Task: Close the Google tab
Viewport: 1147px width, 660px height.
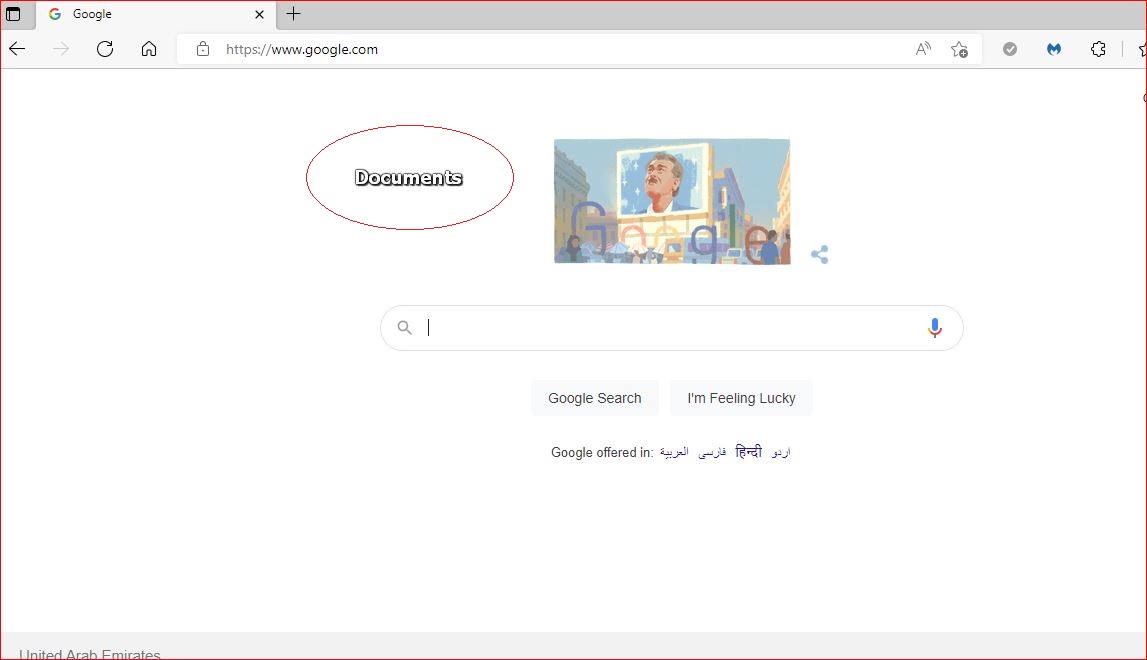Action: (x=259, y=14)
